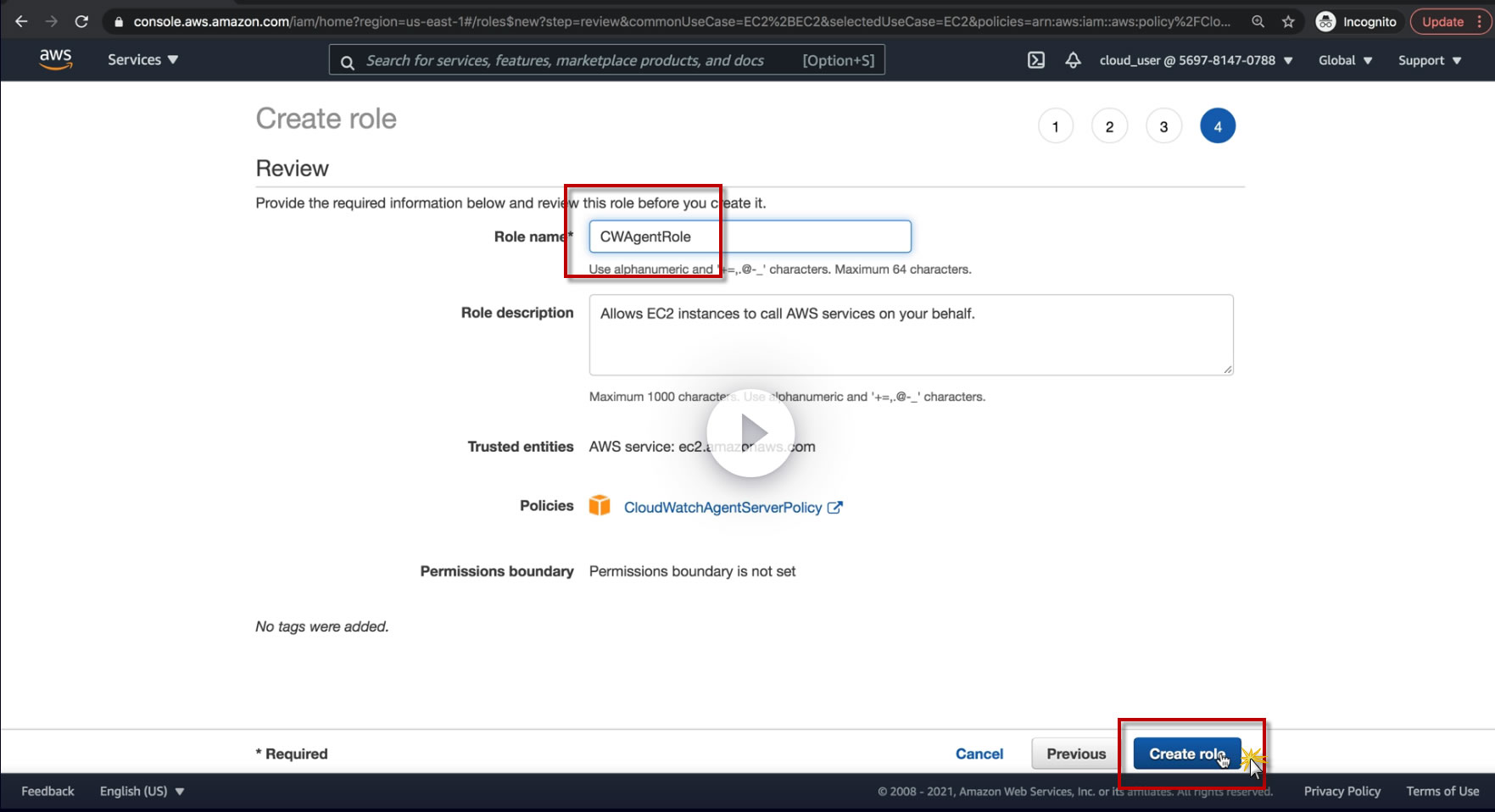The height and width of the screenshot is (812, 1495).
Task: Click the 'Create role' page heading
Action: coord(326,119)
